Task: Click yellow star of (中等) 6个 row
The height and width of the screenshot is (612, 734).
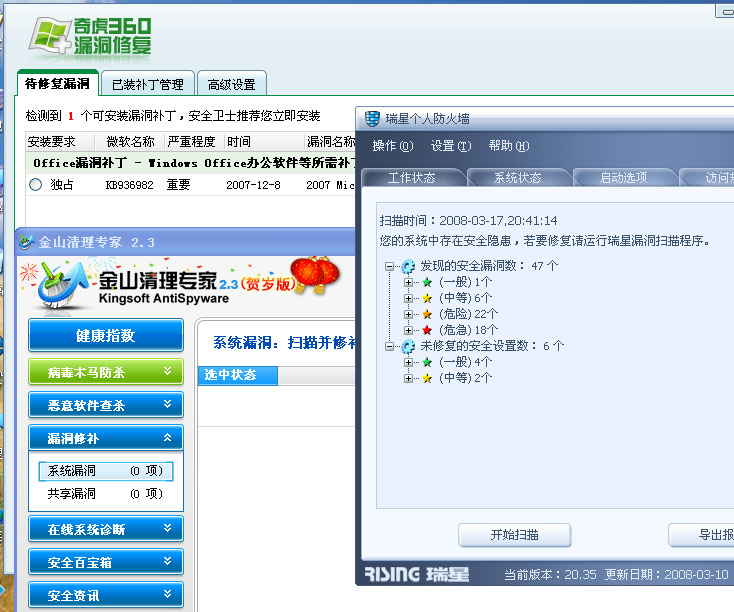Action: click(x=427, y=298)
